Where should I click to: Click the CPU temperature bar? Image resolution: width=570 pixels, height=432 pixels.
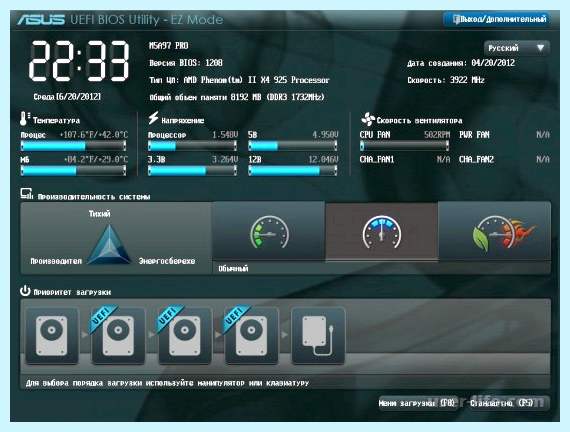[73, 146]
